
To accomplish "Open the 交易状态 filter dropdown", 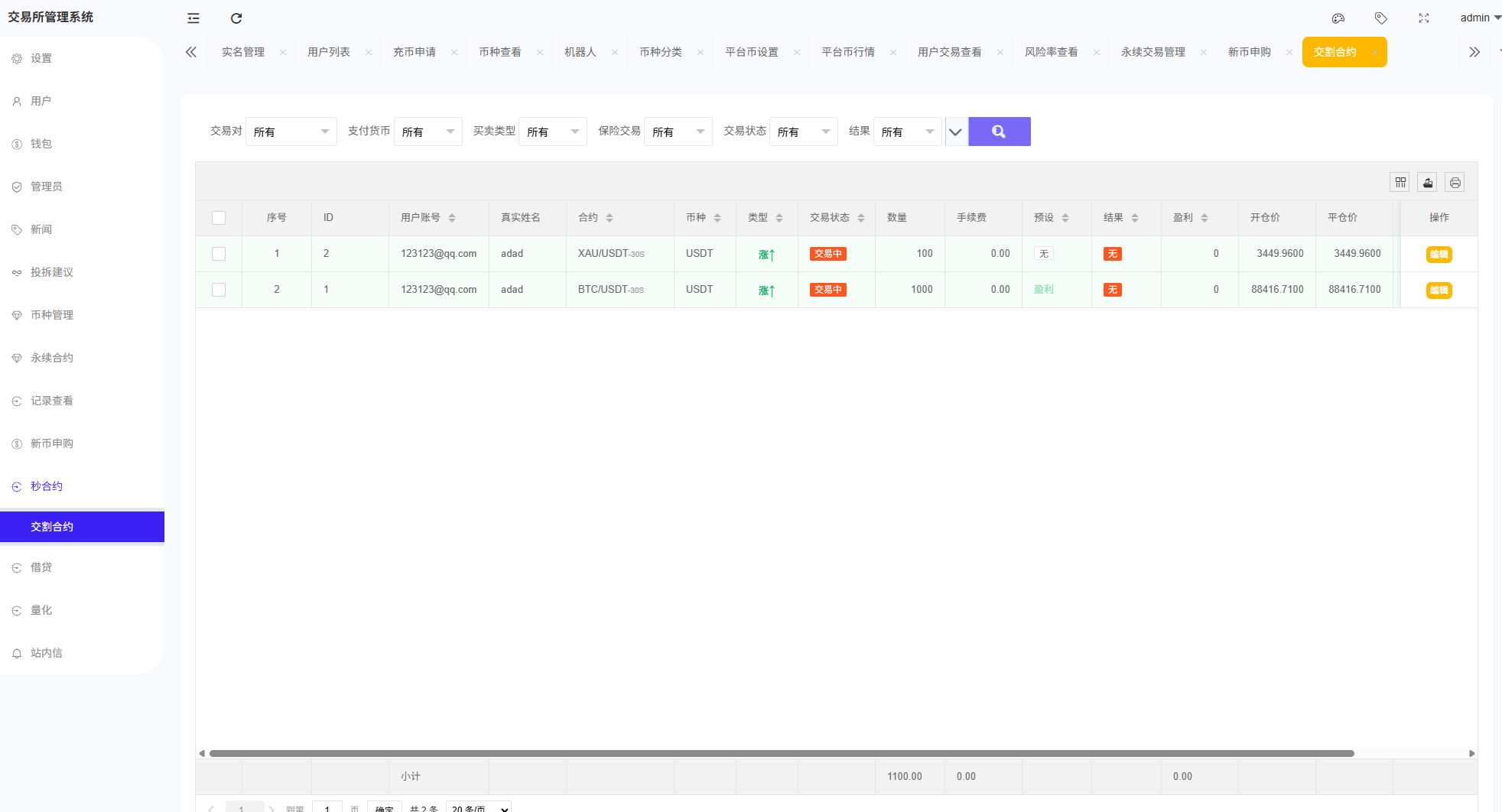I will [x=803, y=132].
